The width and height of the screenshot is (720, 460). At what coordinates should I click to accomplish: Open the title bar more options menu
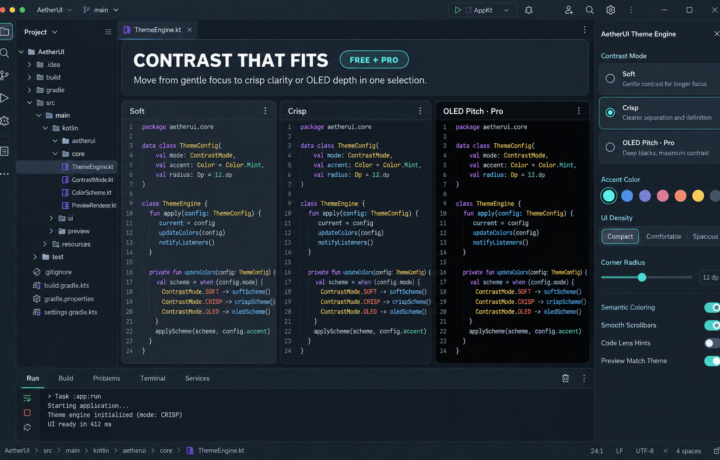pyautogui.click(x=631, y=10)
